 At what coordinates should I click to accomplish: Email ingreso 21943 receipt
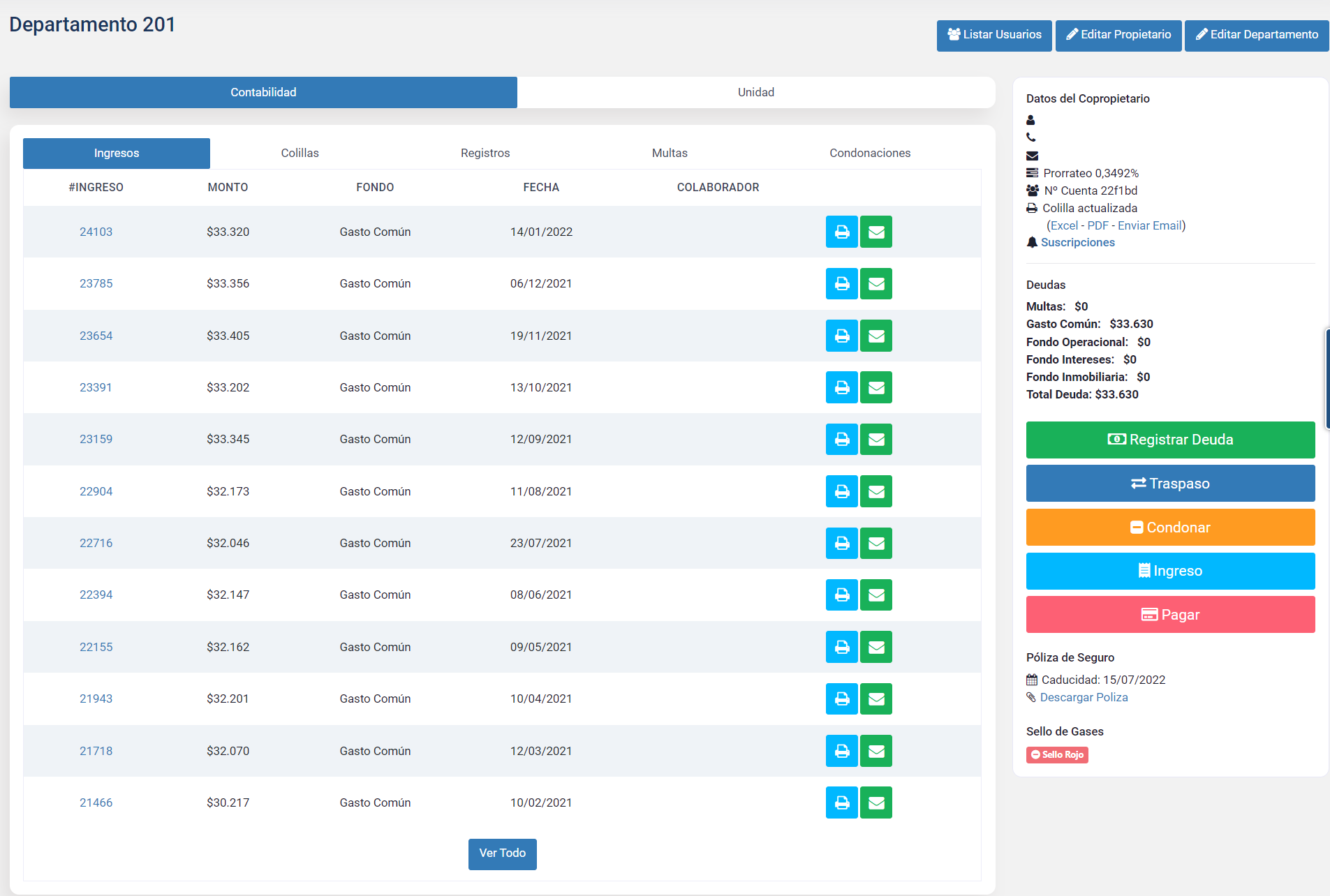tap(876, 699)
